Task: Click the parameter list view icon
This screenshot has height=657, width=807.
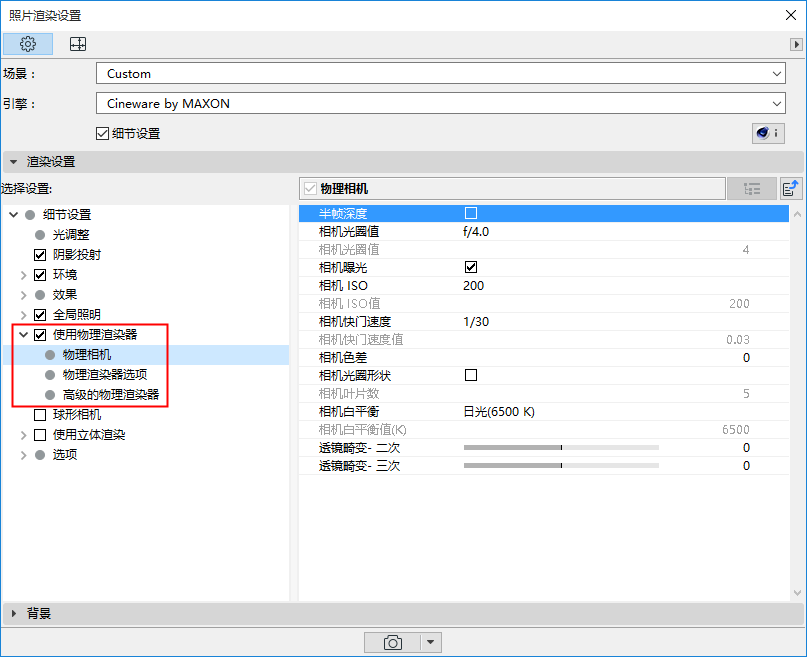Action: pos(751,189)
